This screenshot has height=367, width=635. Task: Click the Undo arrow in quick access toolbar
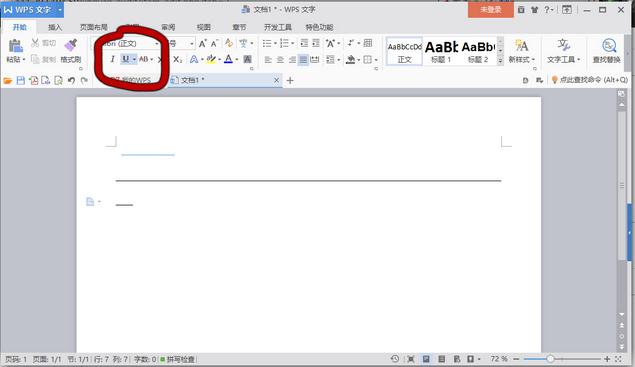point(71,80)
